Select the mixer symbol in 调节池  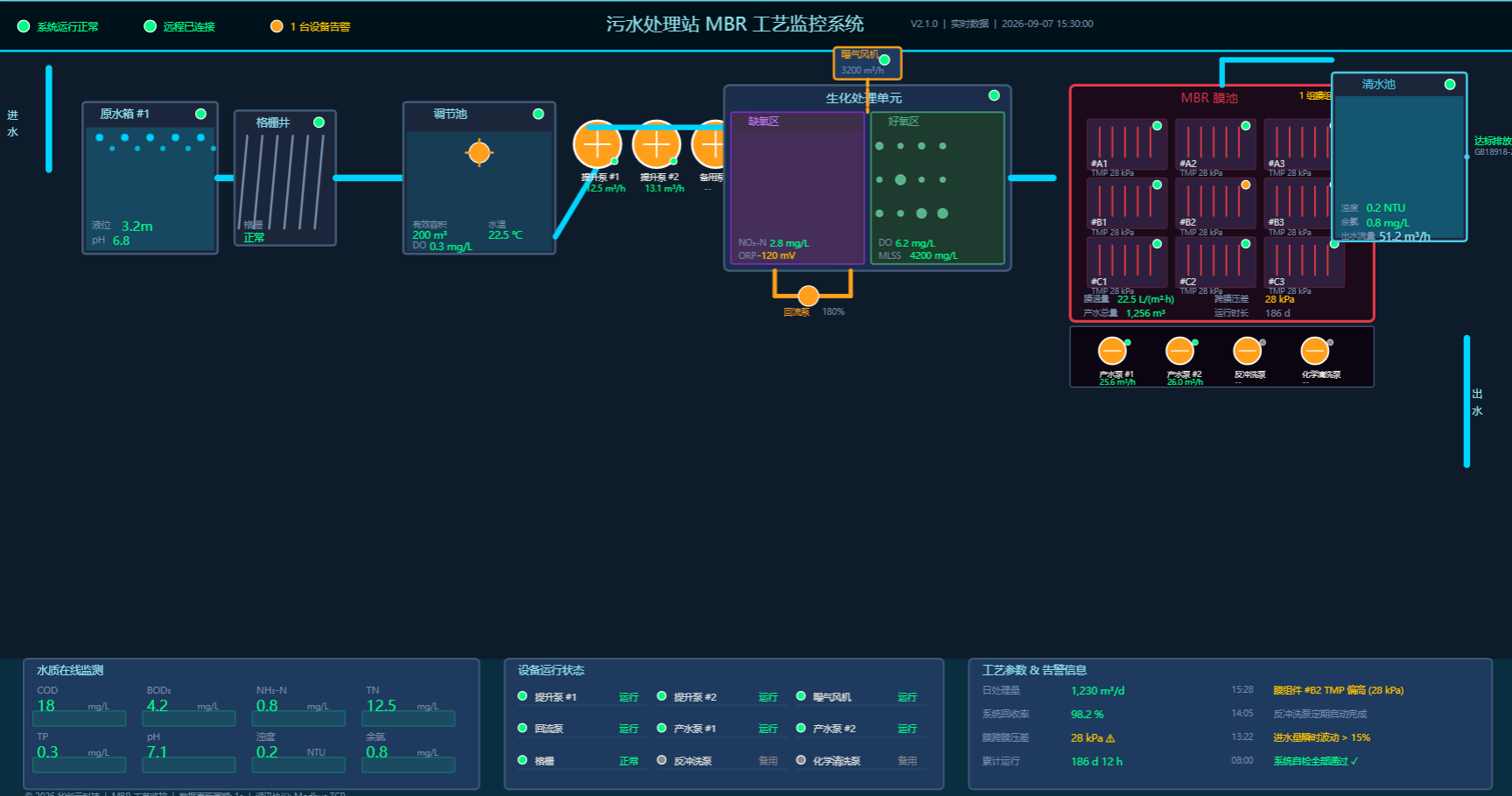point(479,152)
